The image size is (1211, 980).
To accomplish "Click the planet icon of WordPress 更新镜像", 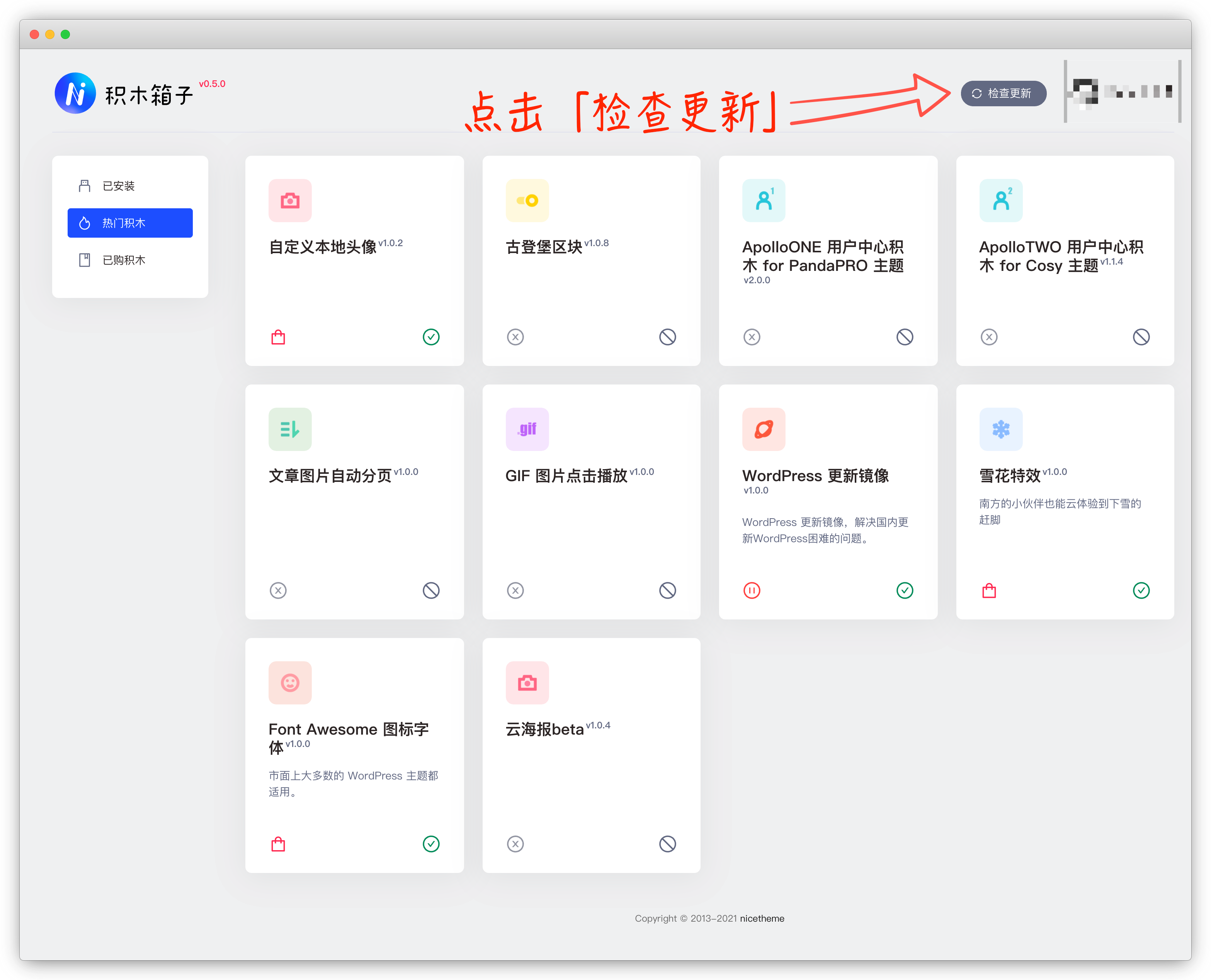I will click(764, 429).
